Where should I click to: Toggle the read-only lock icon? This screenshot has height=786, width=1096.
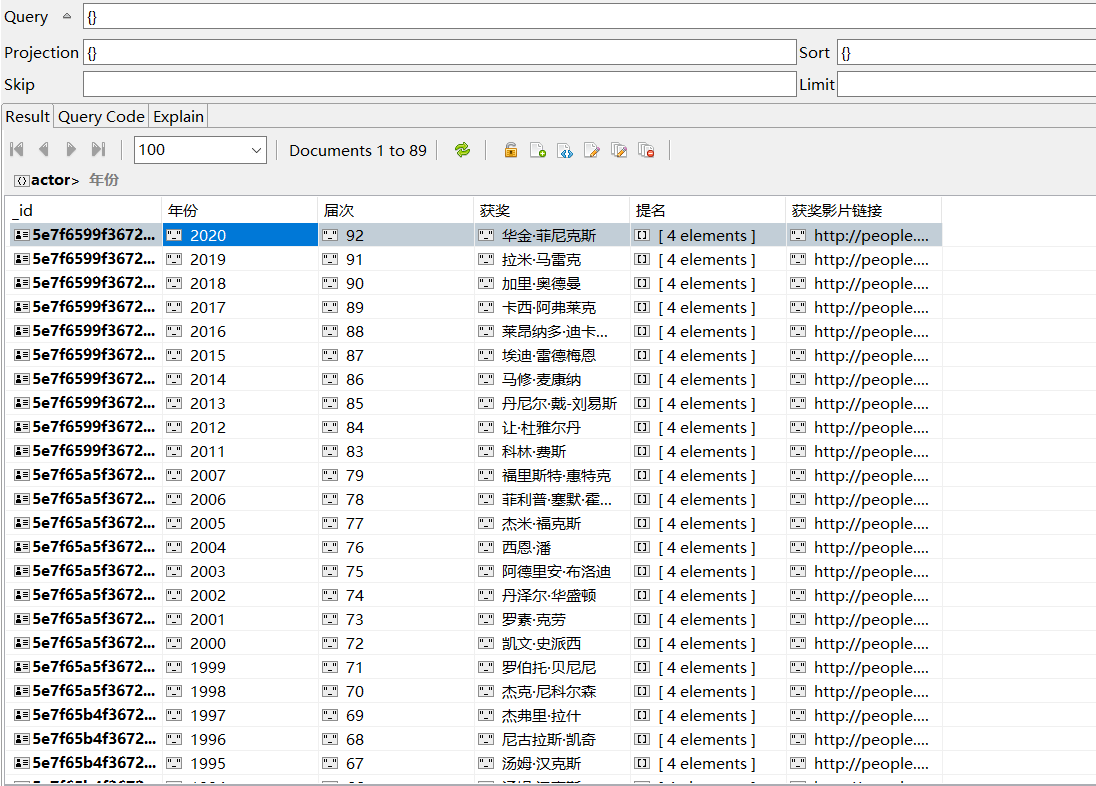tap(511, 150)
